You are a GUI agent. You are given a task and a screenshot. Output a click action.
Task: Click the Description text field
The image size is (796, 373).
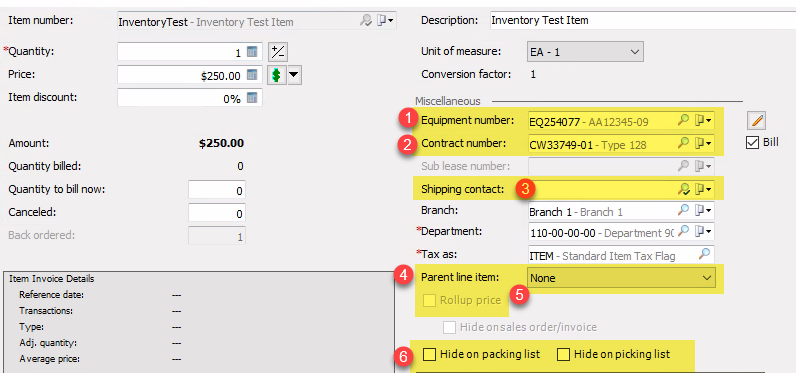643,20
